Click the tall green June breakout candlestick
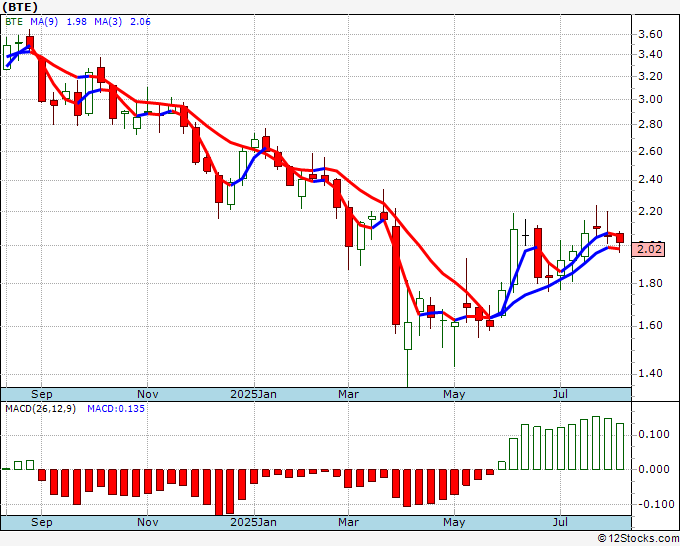 pyautogui.click(x=513, y=257)
